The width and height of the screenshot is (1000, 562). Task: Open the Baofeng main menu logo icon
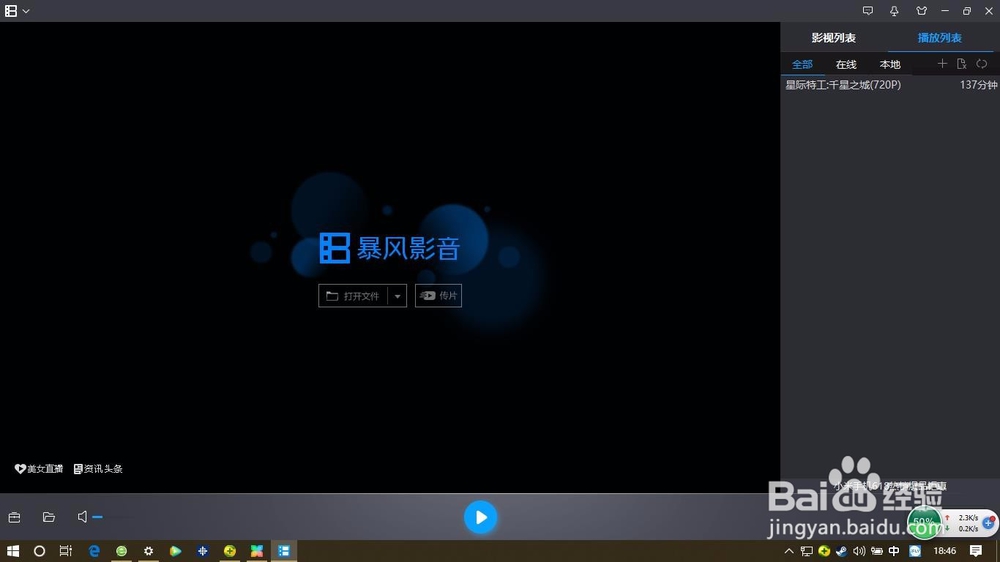coord(11,11)
